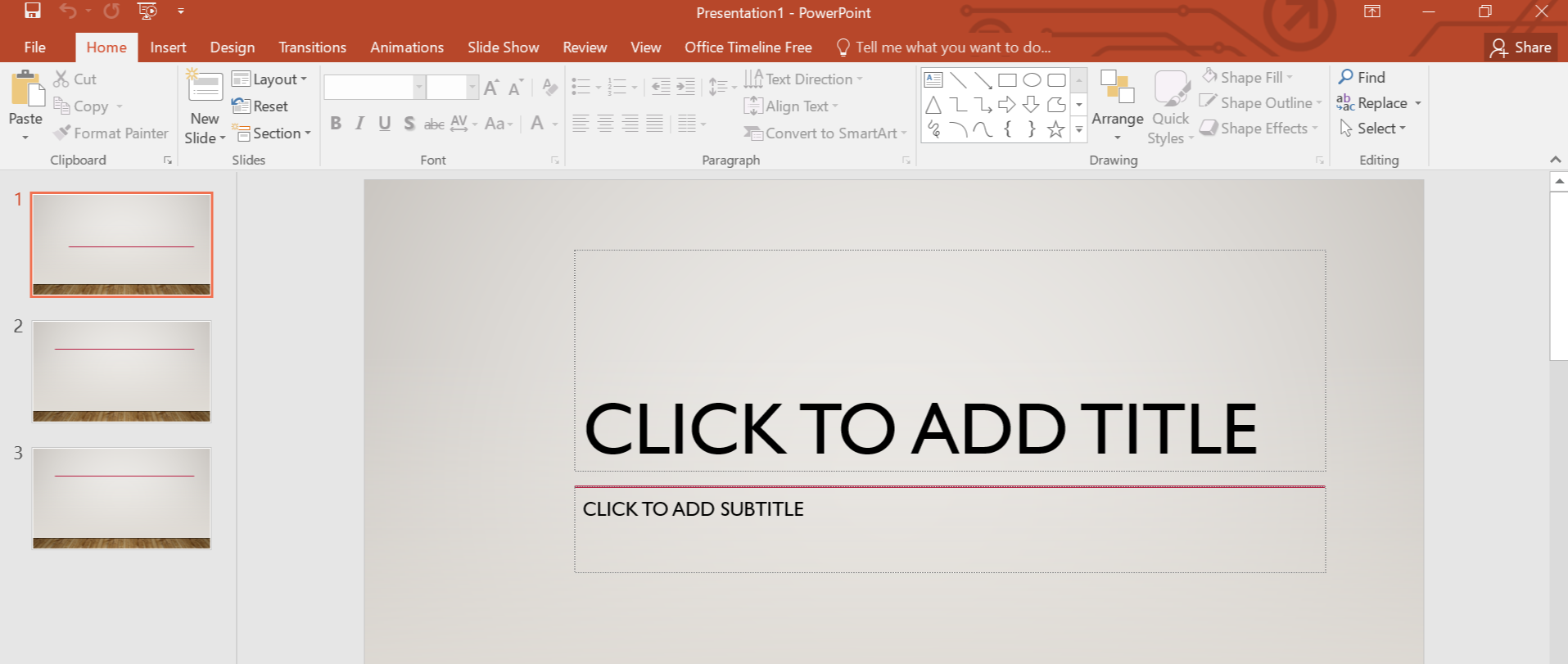Viewport: 1568px width, 664px height.
Task: Start slideshow from quick access toolbar icon
Action: [147, 11]
